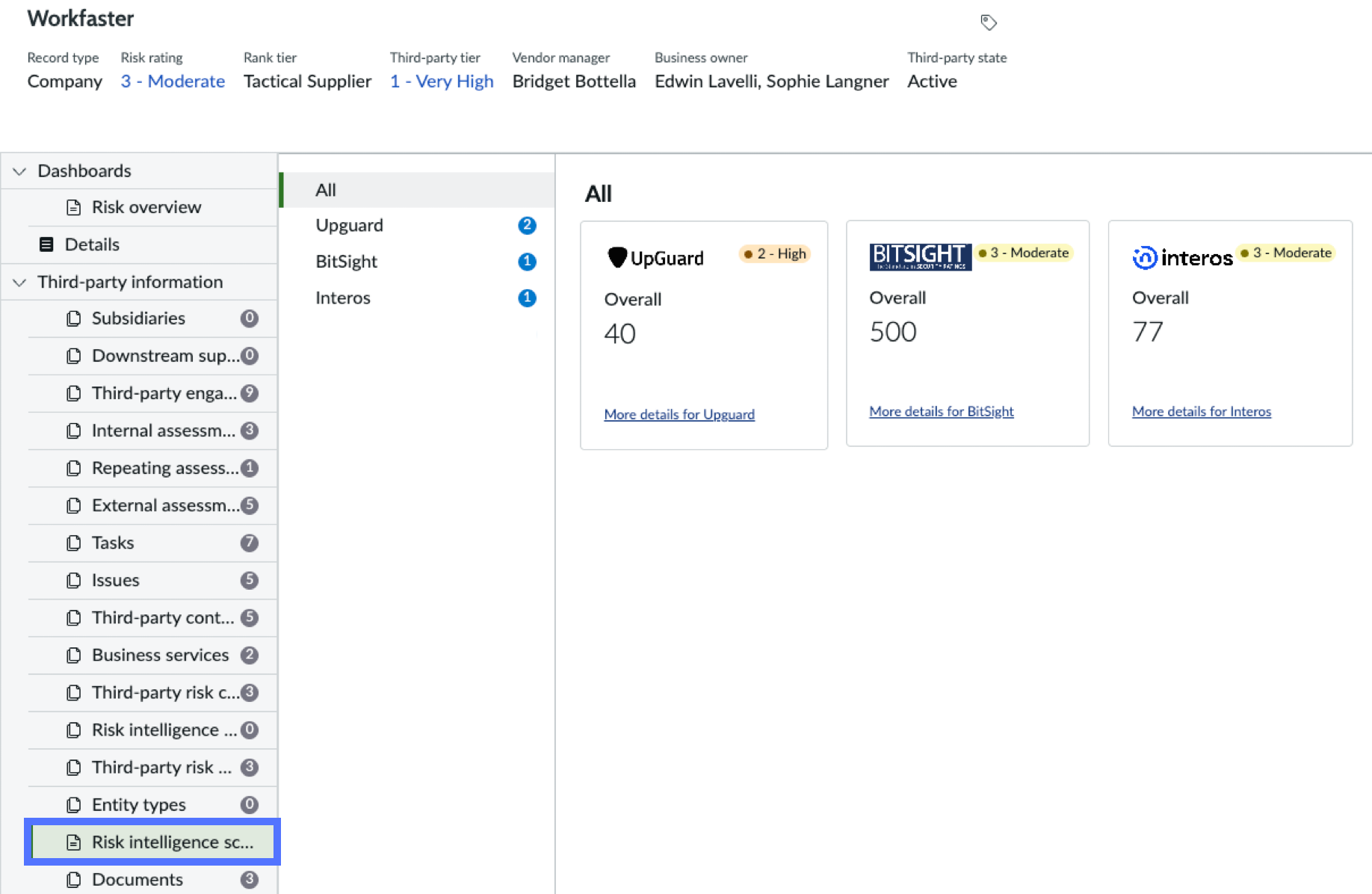Click the Downstream suppliers row icon

click(x=73, y=356)
